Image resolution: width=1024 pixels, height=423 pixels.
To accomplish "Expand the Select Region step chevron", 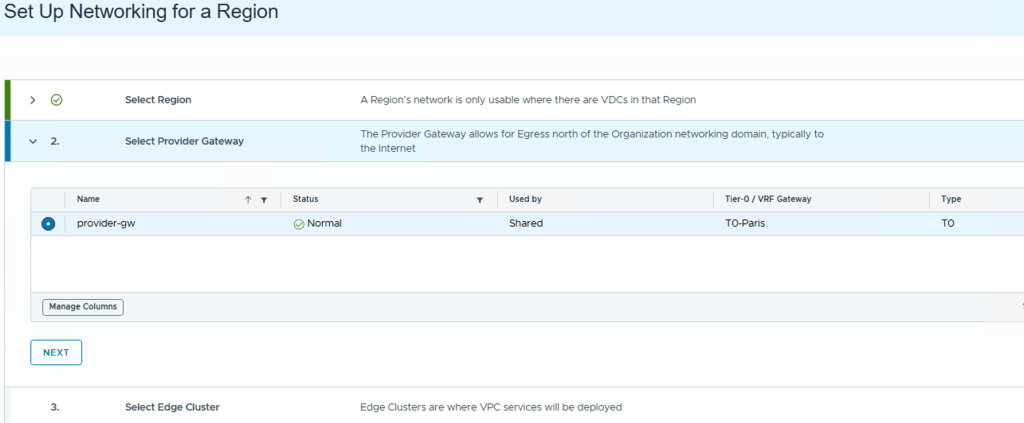I will (x=33, y=100).
